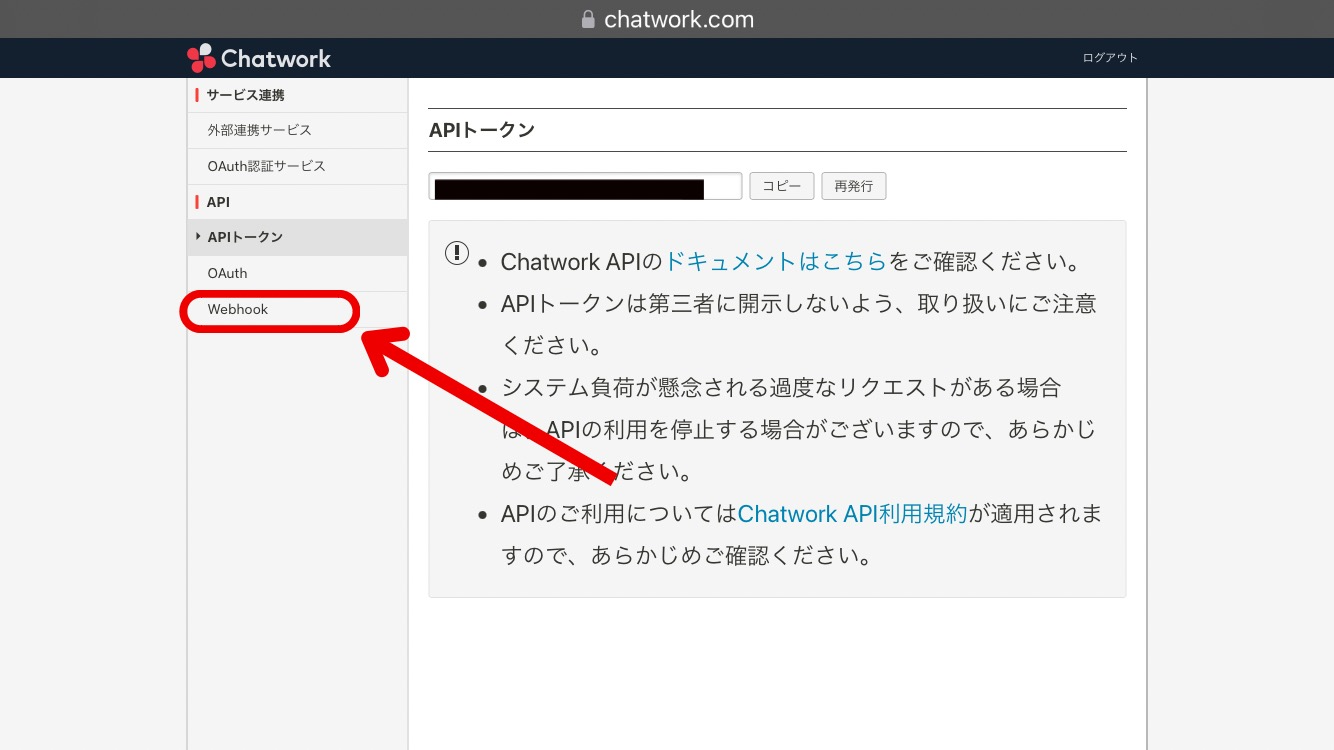Click the Chatwork logo icon

200,57
